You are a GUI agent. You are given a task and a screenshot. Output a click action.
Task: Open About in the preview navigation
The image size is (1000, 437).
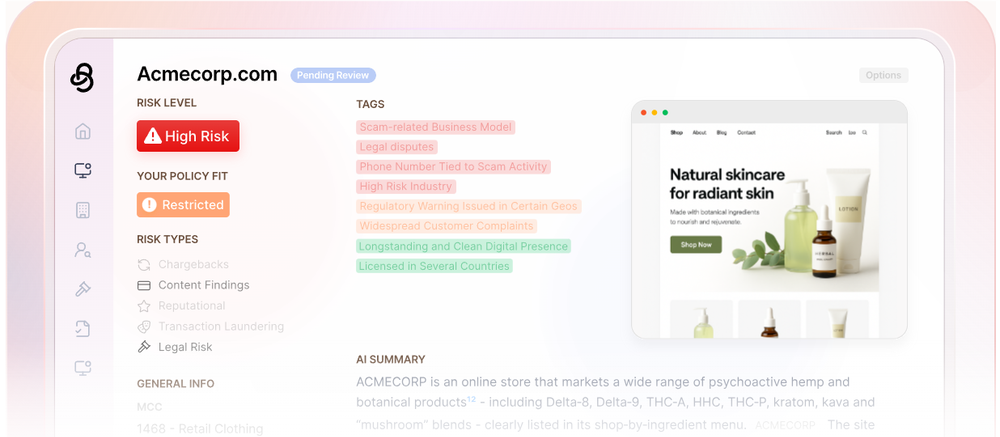tap(700, 133)
